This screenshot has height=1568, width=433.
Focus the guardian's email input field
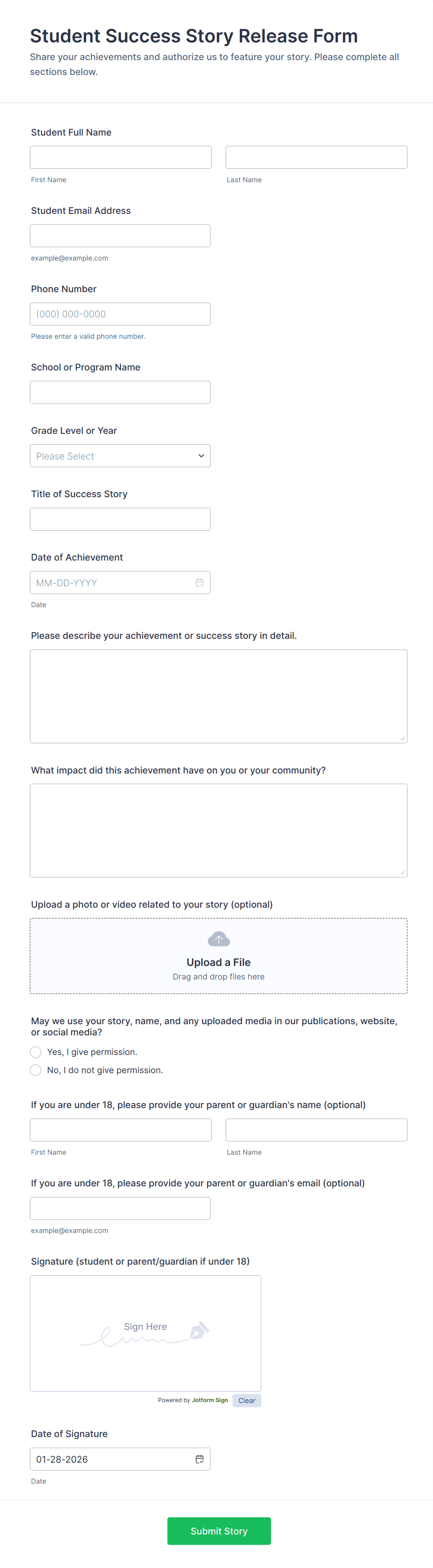pyautogui.click(x=121, y=1208)
